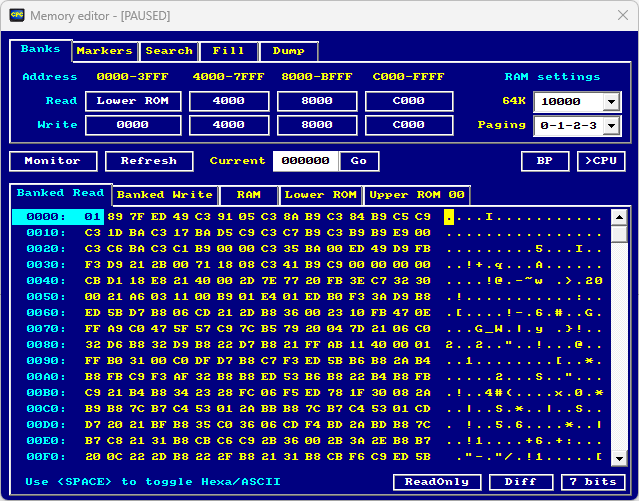The image size is (639, 501).
Task: Click Write bank 4000 button
Action: [229, 125]
